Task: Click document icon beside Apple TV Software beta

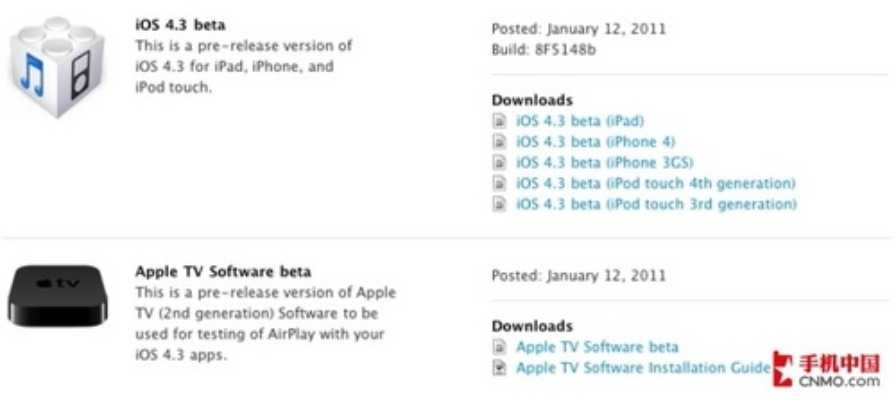Action: pyautogui.click(x=500, y=347)
